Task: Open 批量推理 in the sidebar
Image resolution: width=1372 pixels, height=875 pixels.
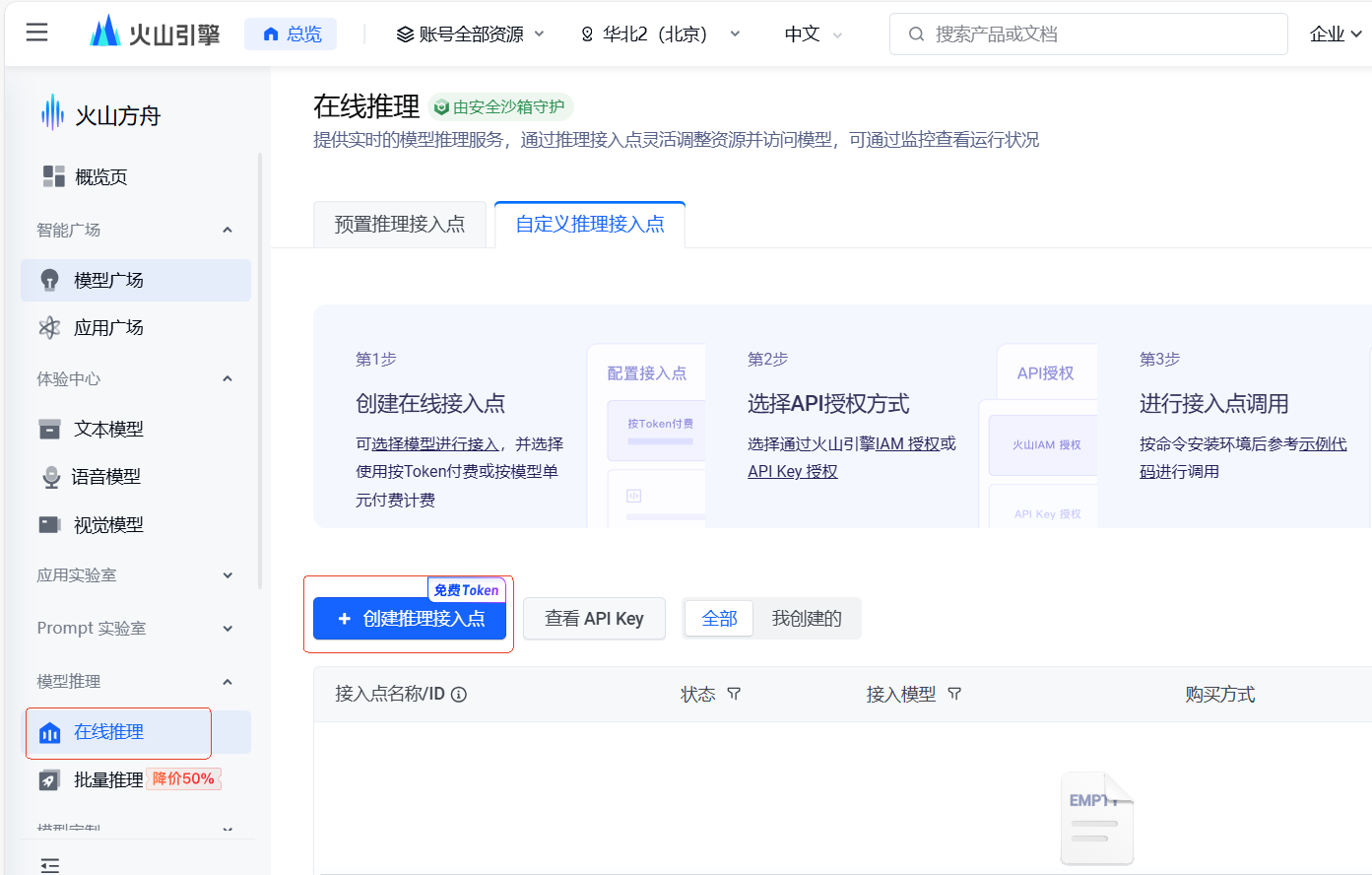Action: pyautogui.click(x=108, y=780)
